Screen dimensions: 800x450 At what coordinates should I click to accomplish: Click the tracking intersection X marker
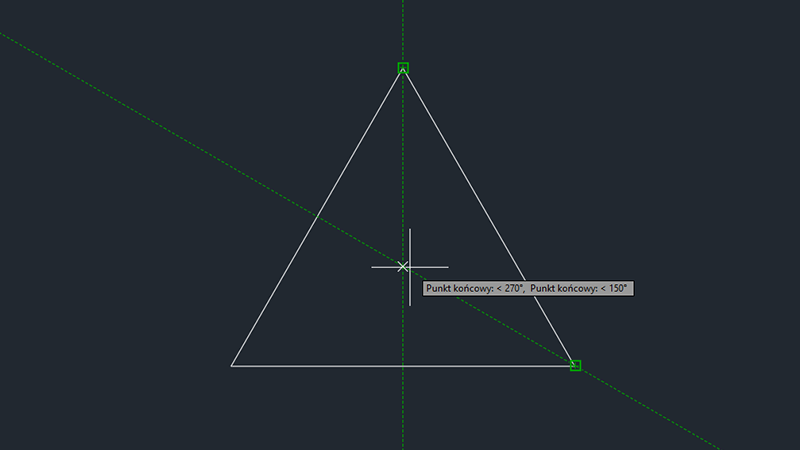coord(403,266)
